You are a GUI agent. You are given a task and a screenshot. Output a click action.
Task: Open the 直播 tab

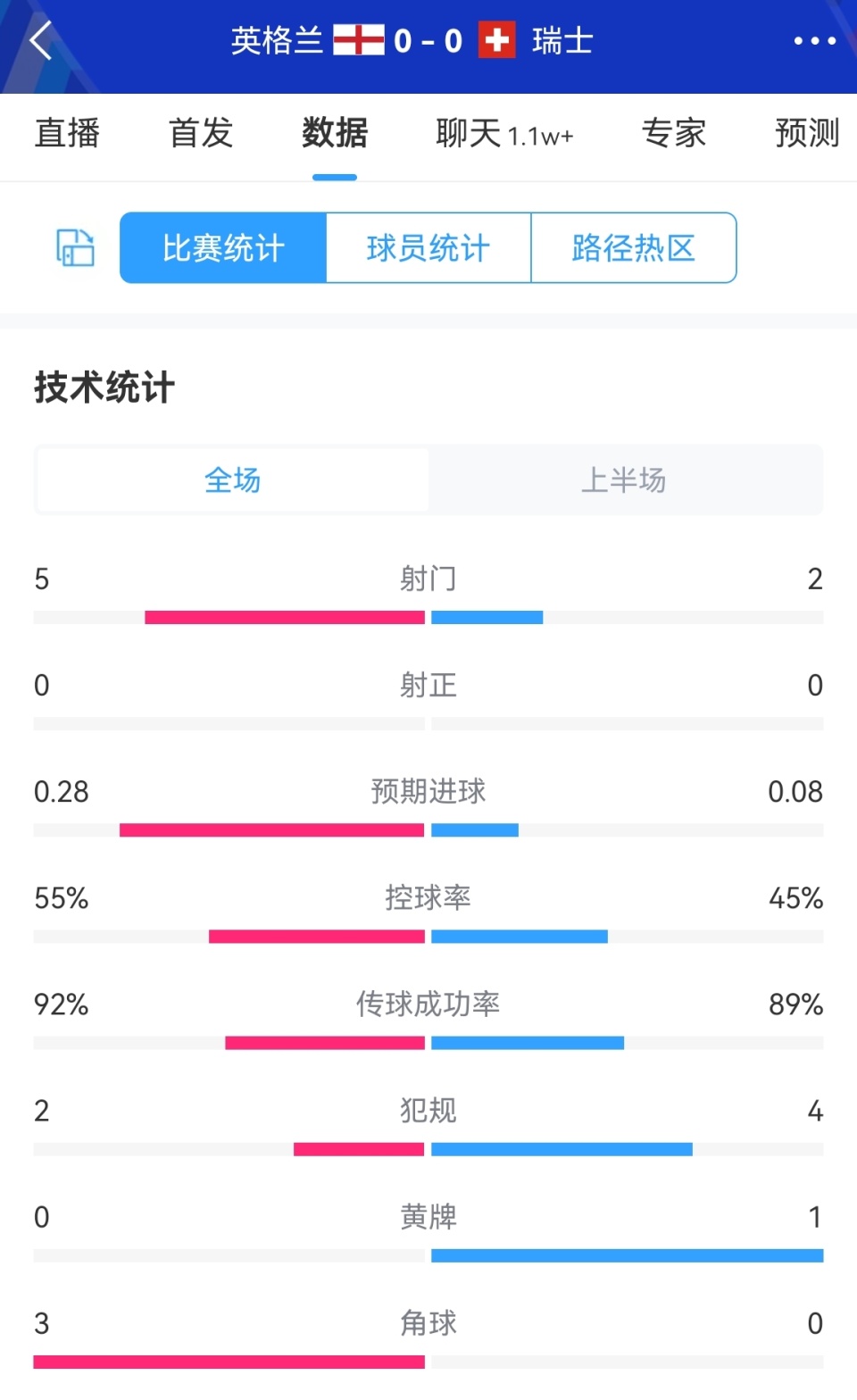67,133
